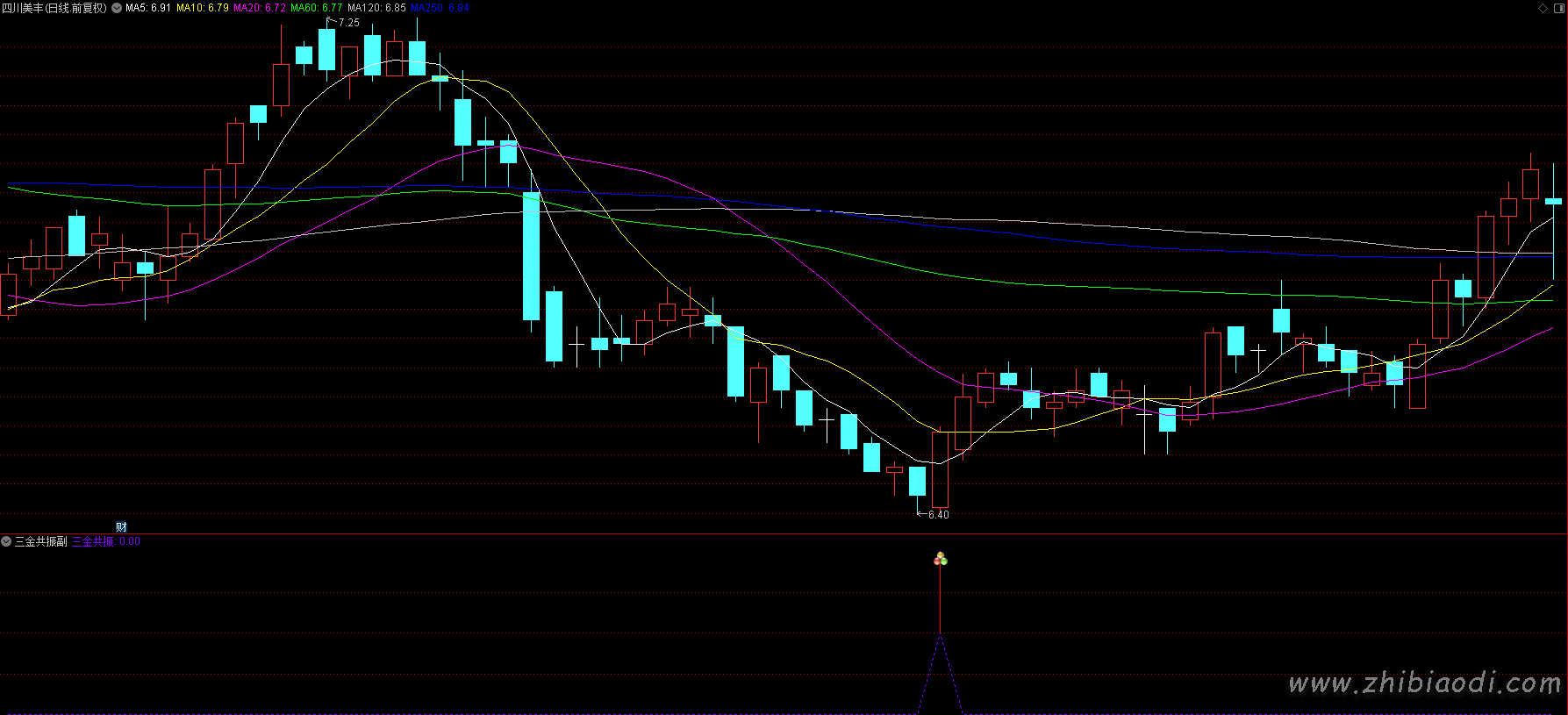This screenshot has width=1568, height=715.
Task: Expand the 三金共振副 sub-indicator dropdown
Action: (6, 541)
